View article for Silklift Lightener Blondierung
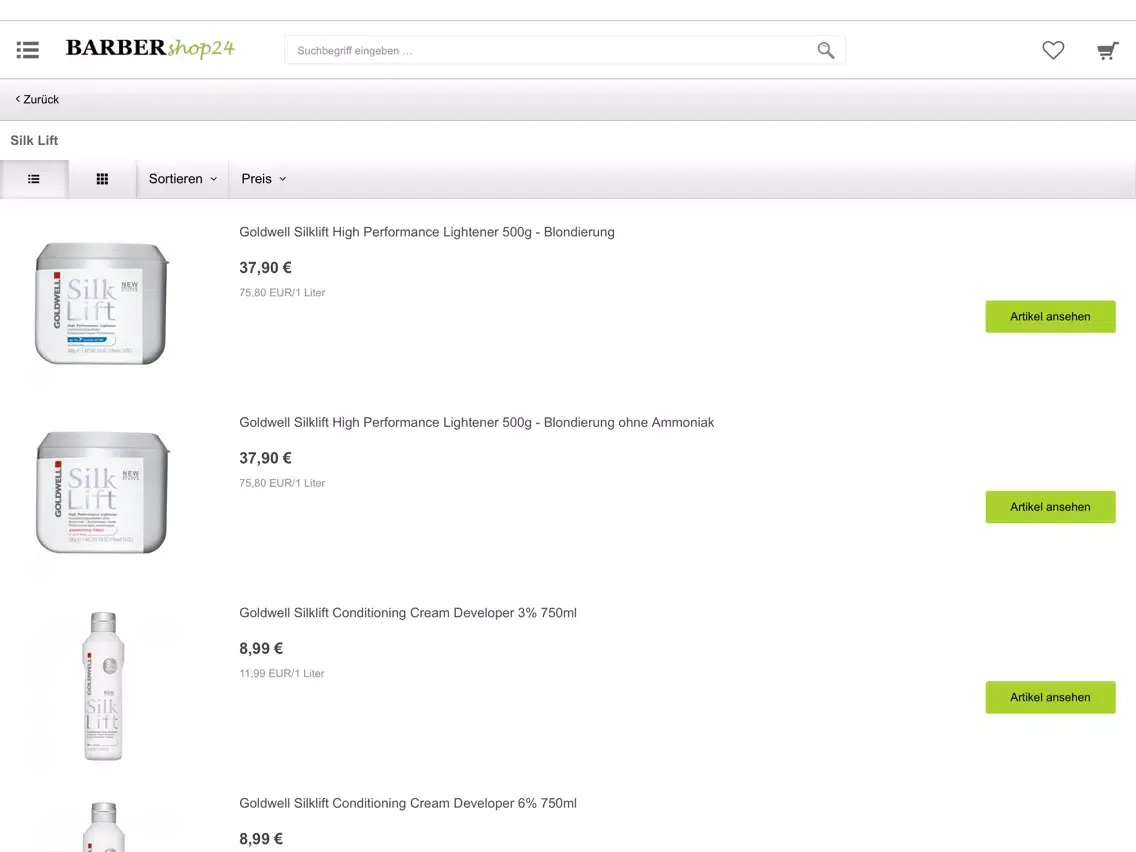The width and height of the screenshot is (1136, 852). [x=1050, y=317]
